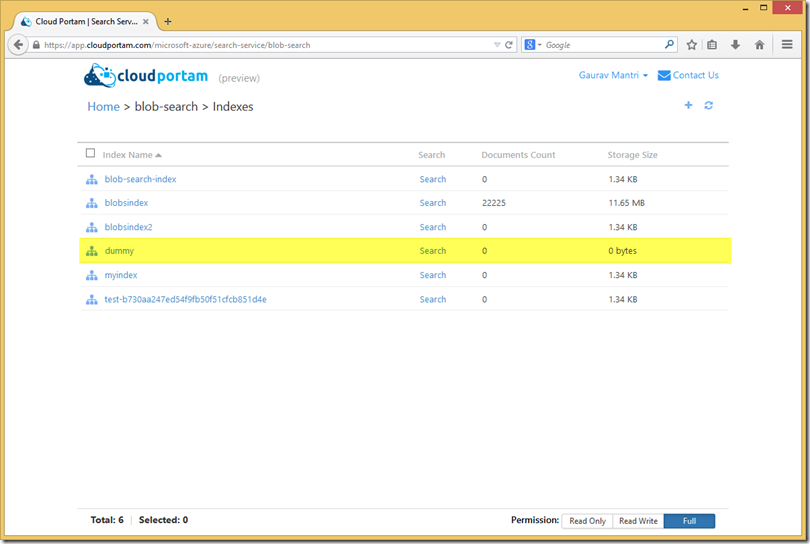Bookmark this page with the star icon
The width and height of the screenshot is (810, 544).
[692, 45]
